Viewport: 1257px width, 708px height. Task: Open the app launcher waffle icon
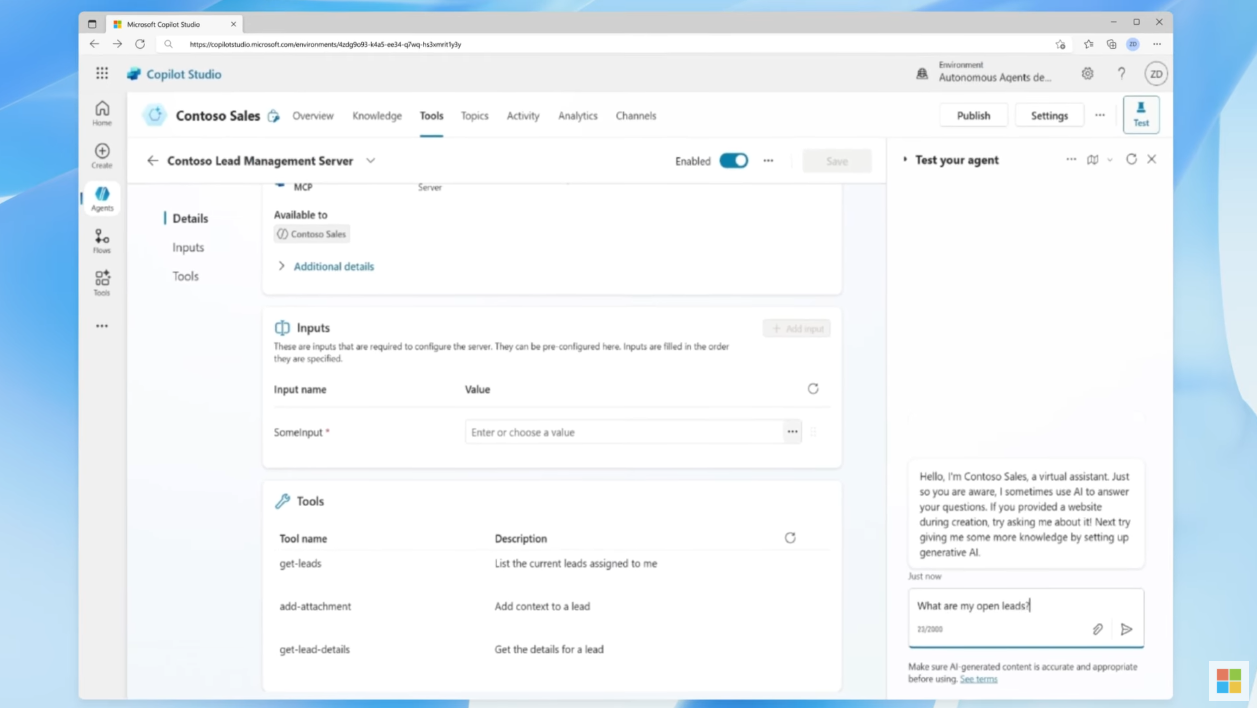(x=102, y=73)
